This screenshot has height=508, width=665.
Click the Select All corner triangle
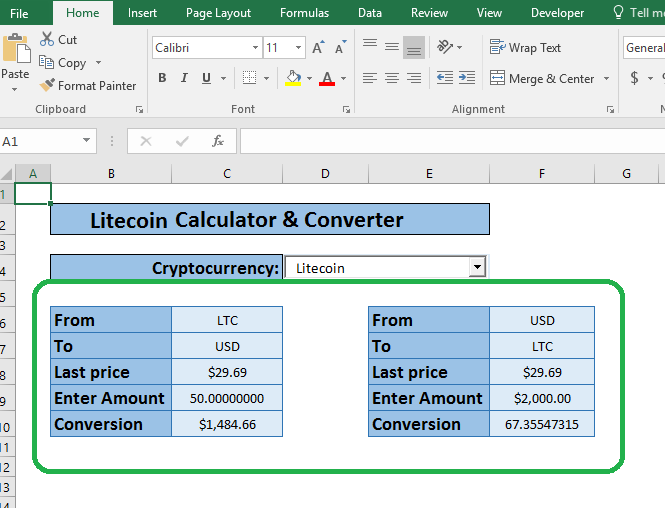coord(6,174)
